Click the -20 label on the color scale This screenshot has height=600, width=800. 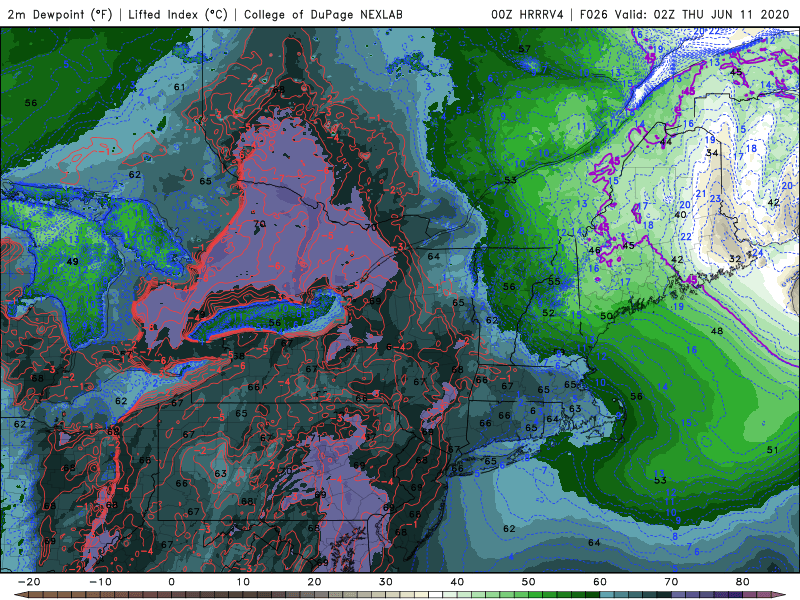pos(29,582)
